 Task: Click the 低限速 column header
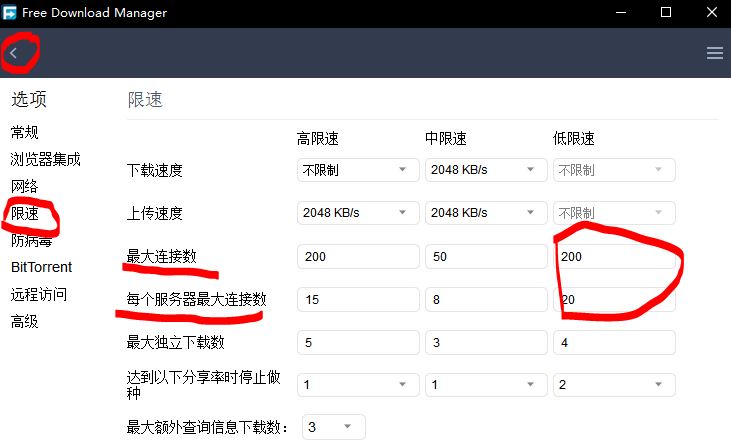(x=573, y=138)
